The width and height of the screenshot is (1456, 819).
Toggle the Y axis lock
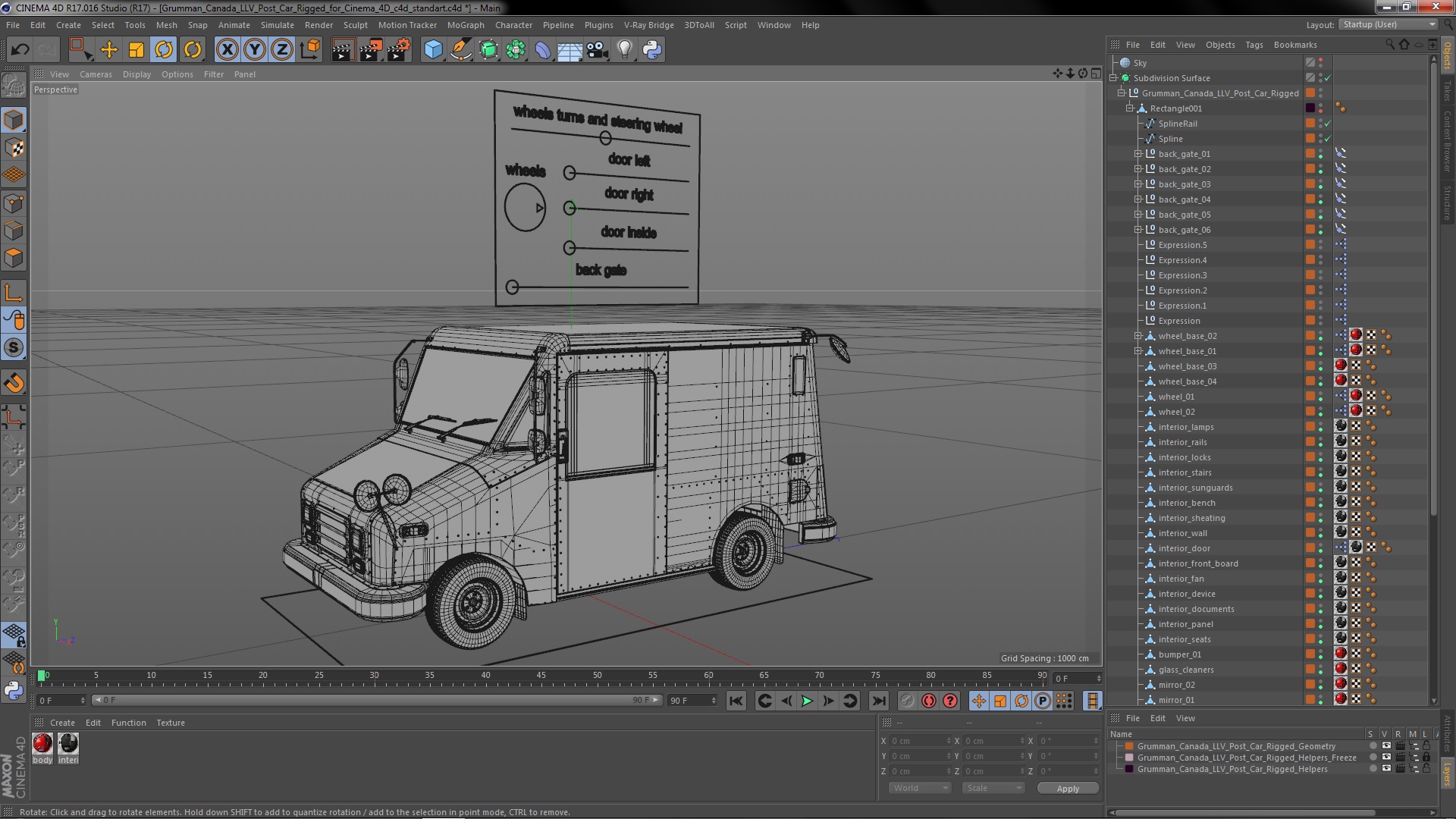(x=255, y=50)
